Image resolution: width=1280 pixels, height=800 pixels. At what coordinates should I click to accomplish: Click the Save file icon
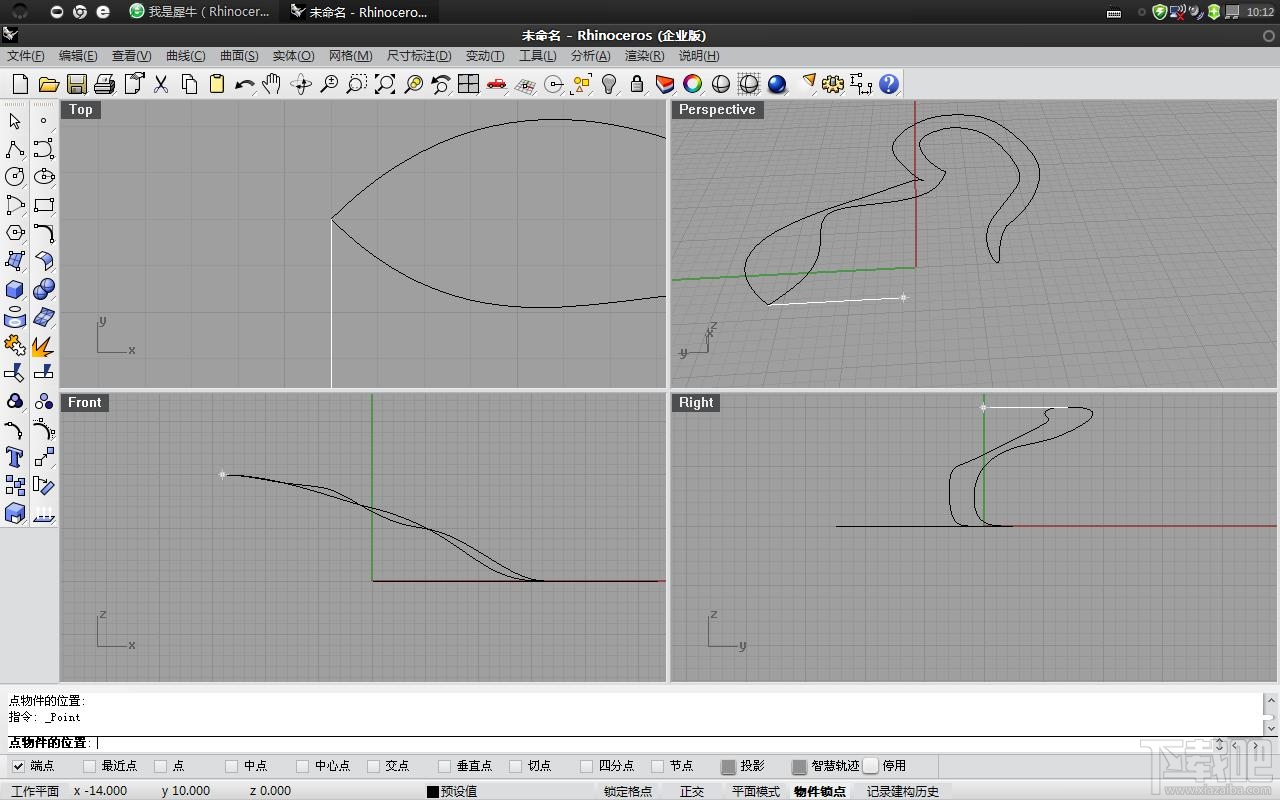point(77,85)
